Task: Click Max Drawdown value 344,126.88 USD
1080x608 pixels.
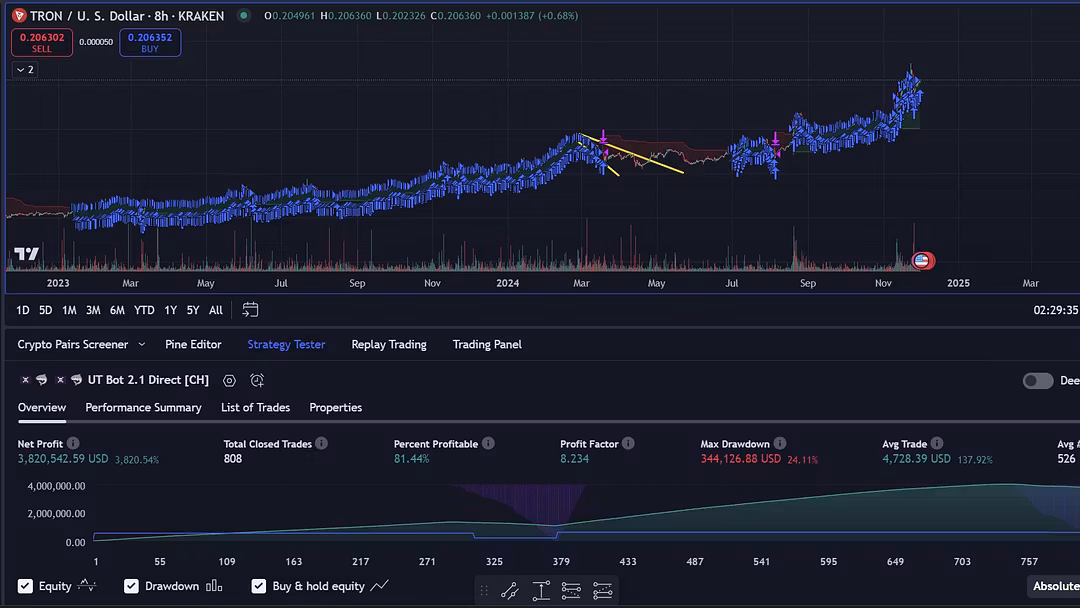Action: click(740, 459)
